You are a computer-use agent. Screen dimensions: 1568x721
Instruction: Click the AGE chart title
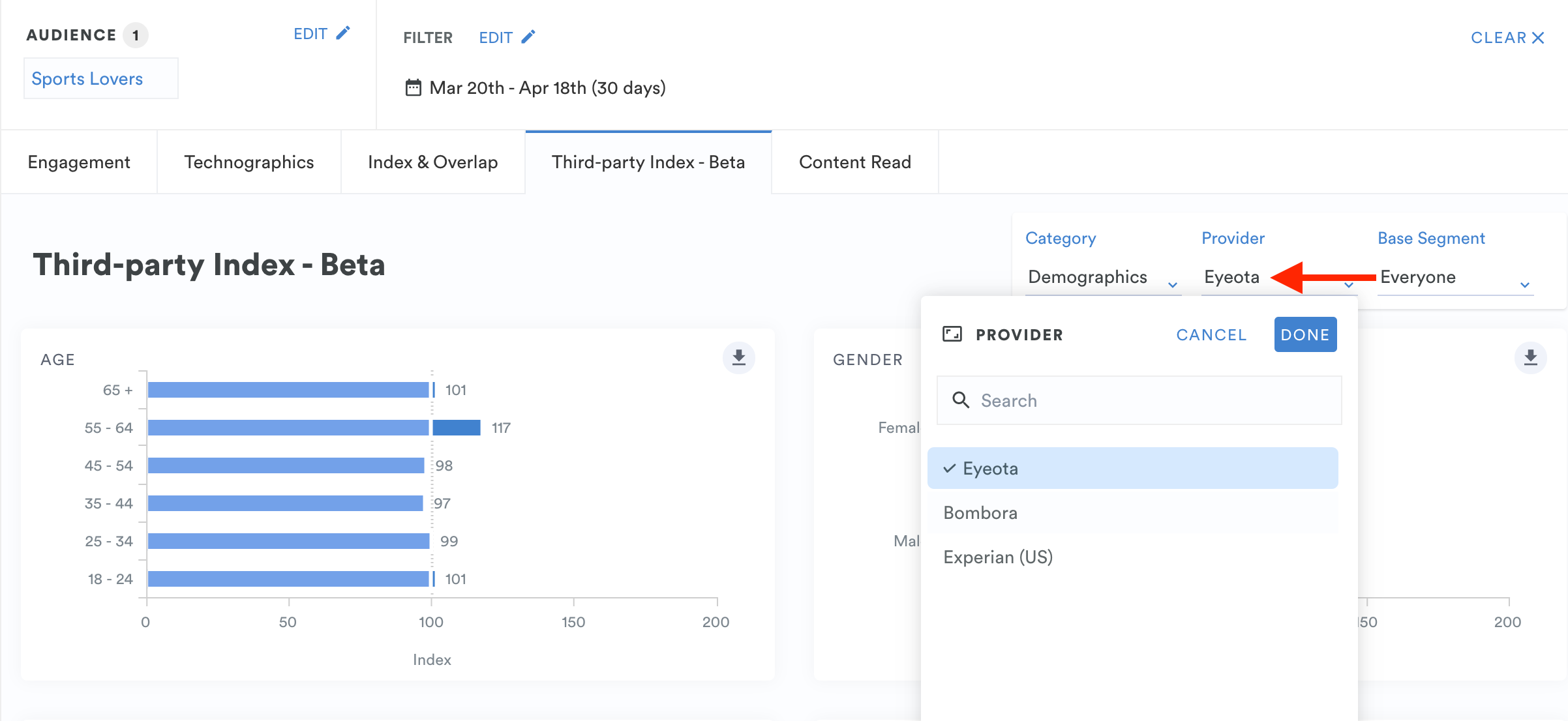[x=57, y=359]
